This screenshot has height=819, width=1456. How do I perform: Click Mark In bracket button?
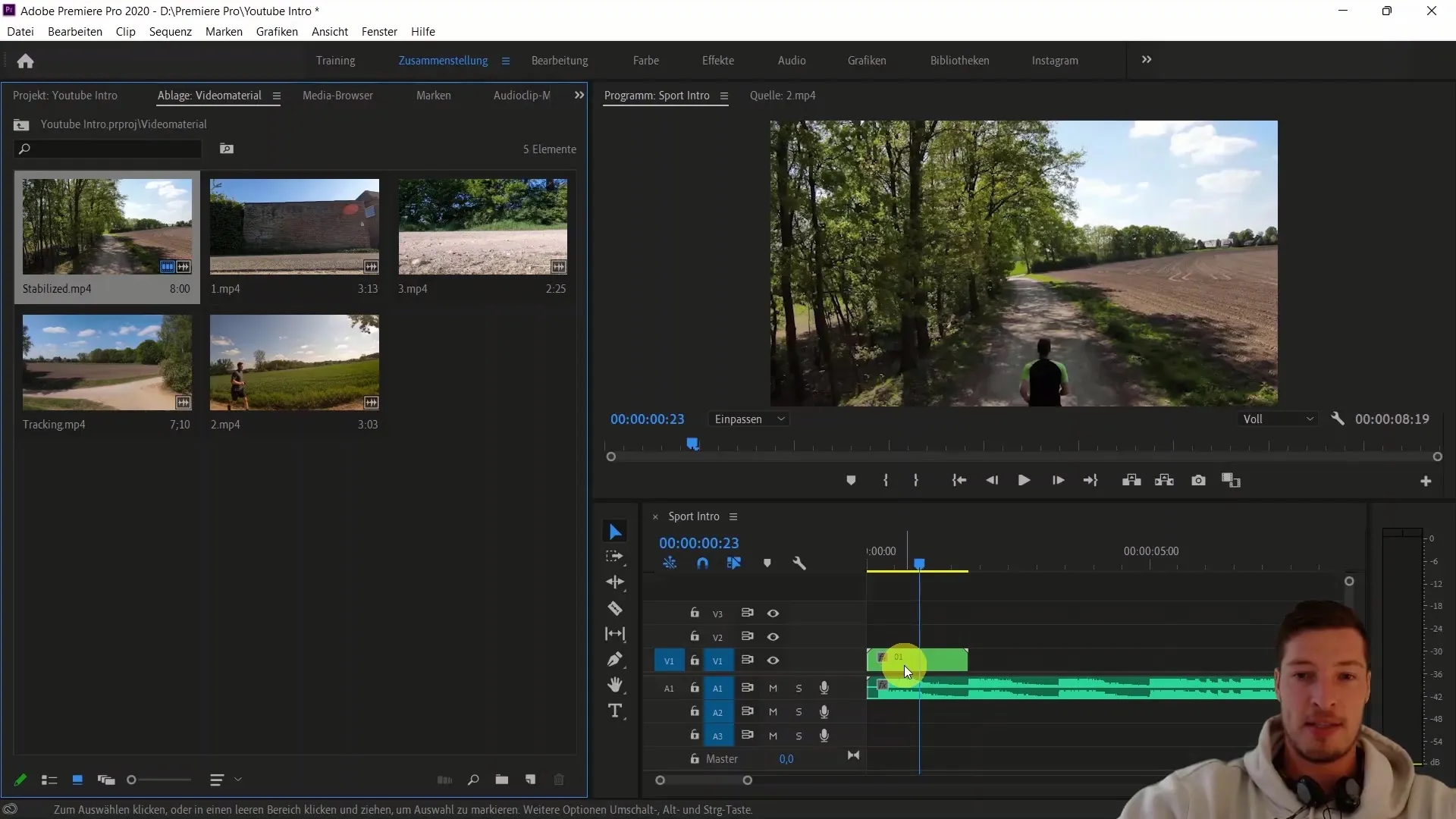click(x=885, y=481)
